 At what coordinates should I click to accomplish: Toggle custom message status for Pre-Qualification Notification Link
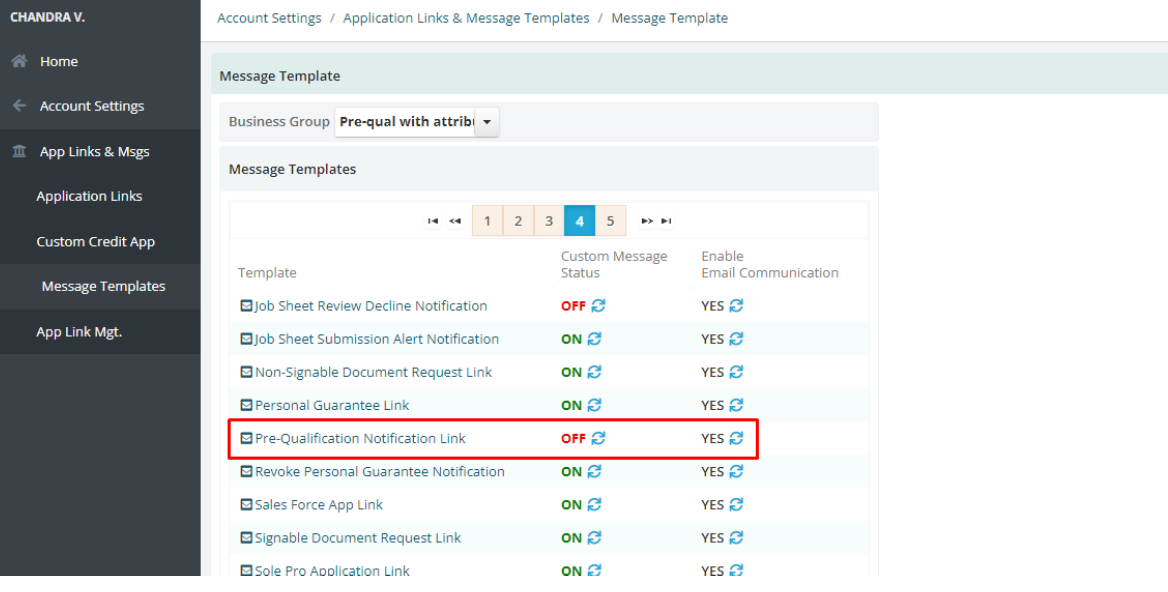click(598, 438)
